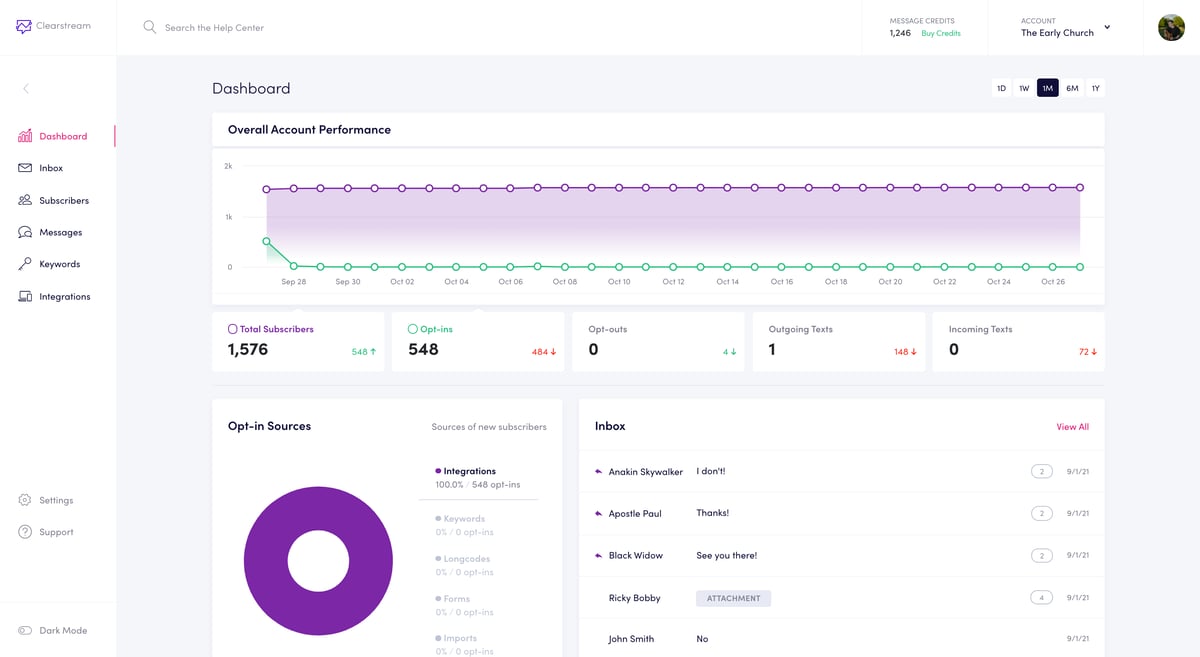The width and height of the screenshot is (1200, 657).
Task: Click the Support question mark icon
Action: 25,532
